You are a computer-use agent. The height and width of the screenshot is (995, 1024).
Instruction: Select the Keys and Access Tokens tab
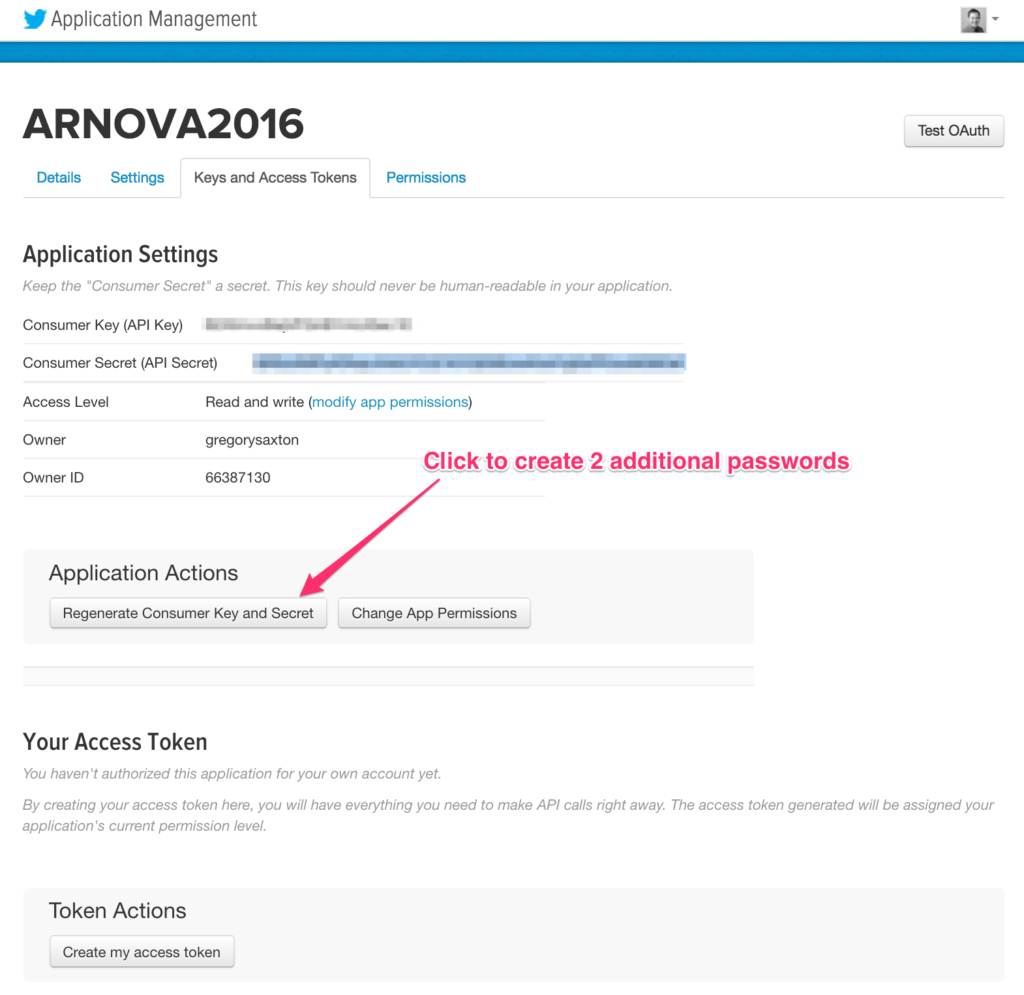pos(275,177)
